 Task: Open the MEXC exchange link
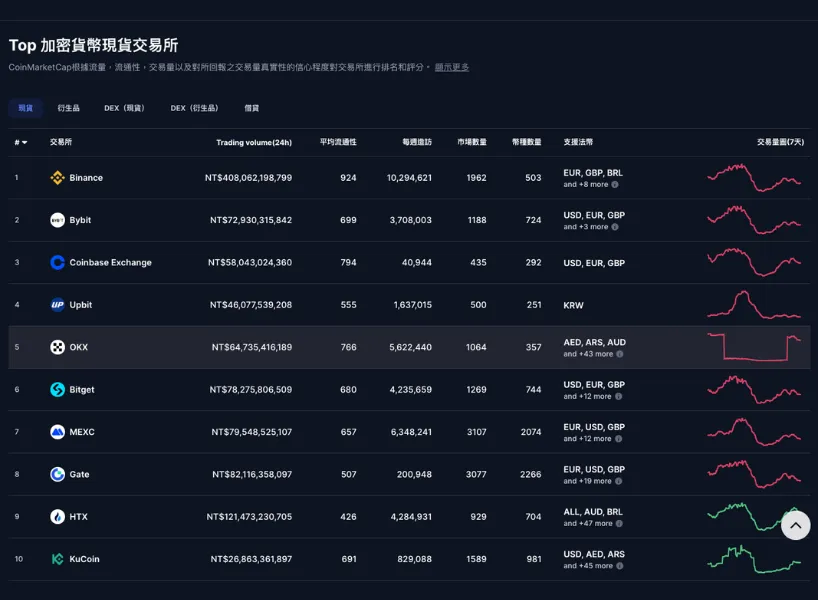[82, 432]
